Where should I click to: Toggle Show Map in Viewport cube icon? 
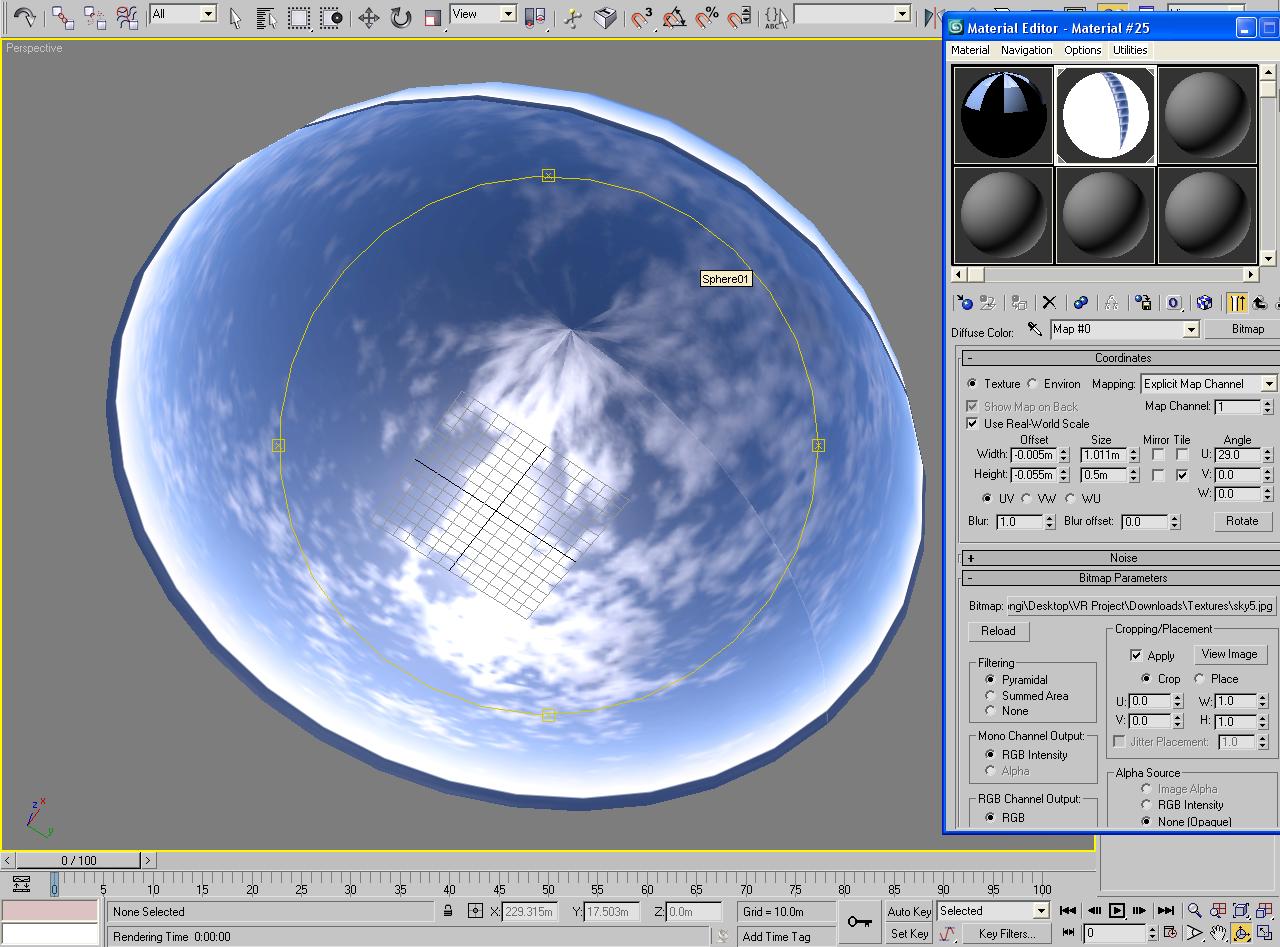pos(1204,302)
